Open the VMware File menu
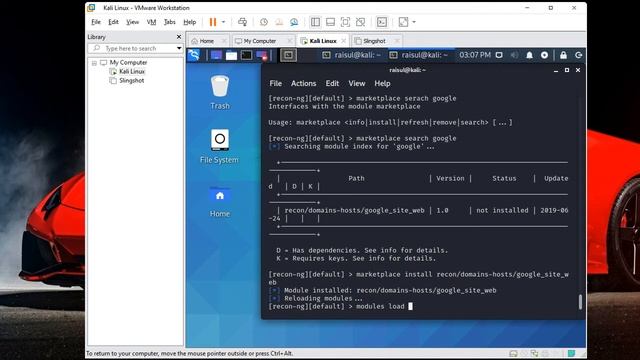640x360 pixels. [x=96, y=22]
